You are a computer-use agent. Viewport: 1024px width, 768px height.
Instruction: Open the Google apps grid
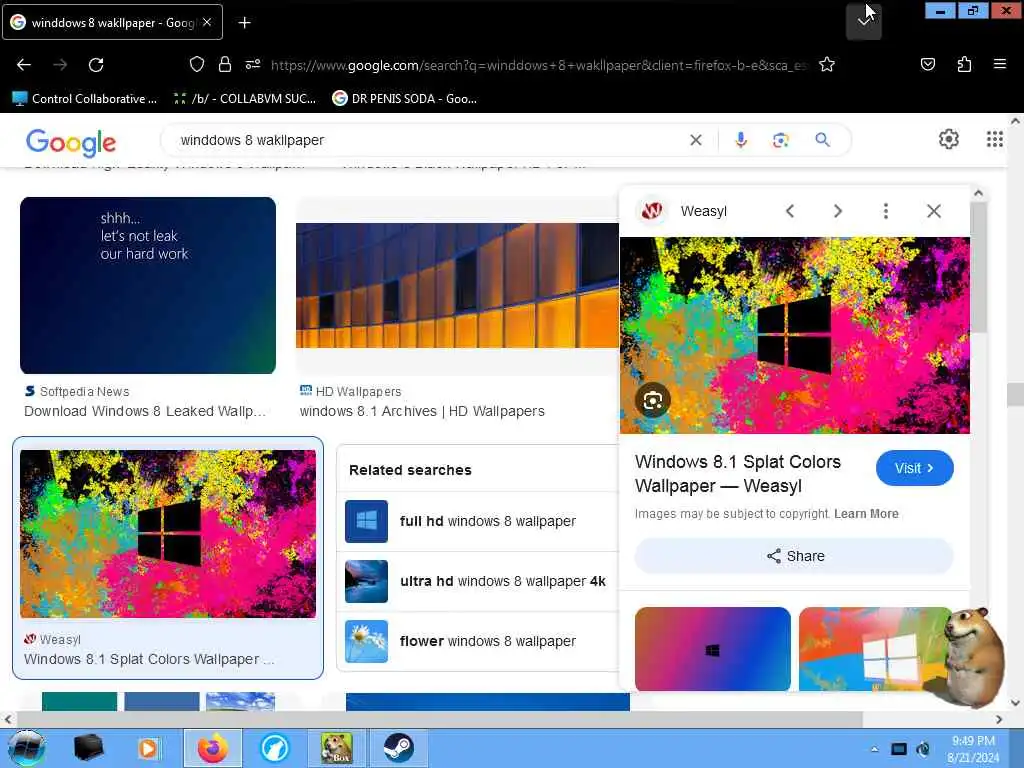pos(994,139)
